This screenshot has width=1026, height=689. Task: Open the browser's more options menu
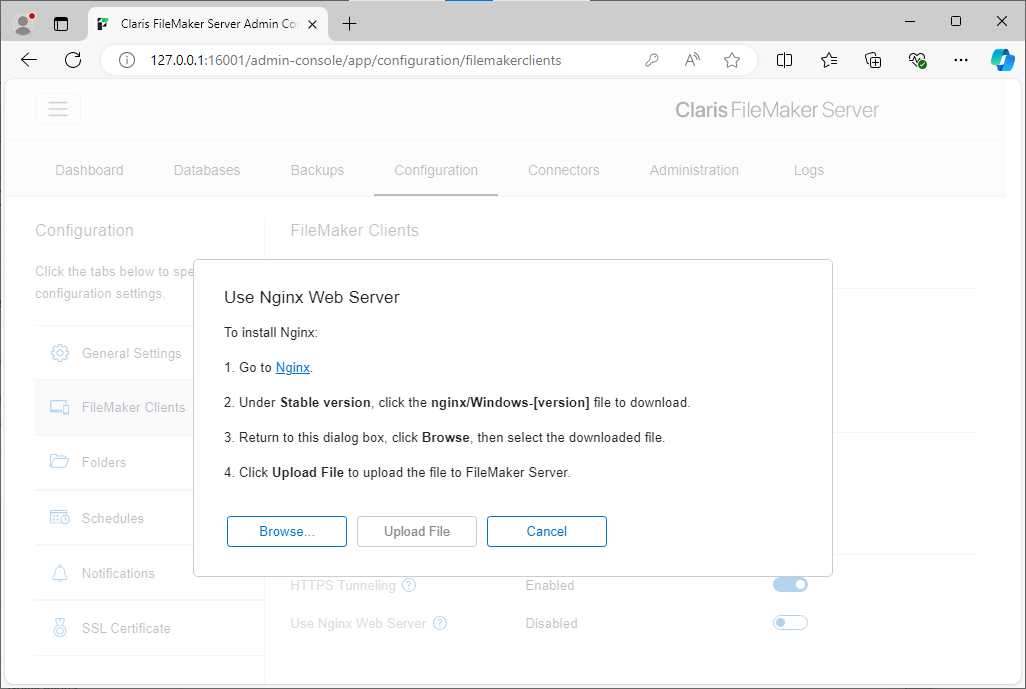tap(960, 60)
